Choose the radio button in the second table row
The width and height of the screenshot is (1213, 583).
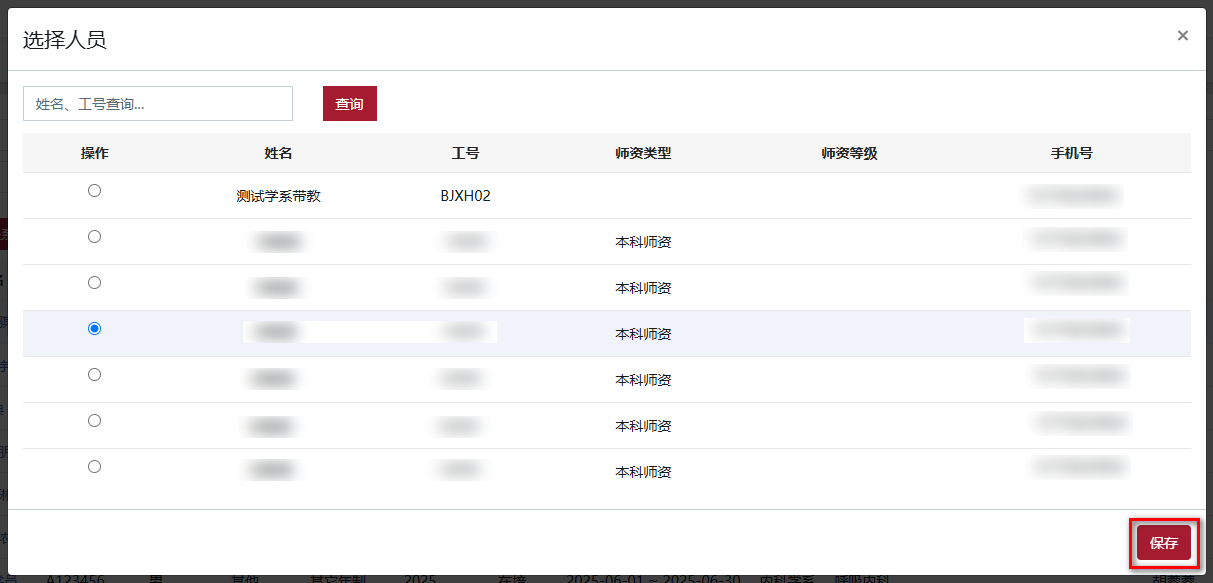coord(94,236)
